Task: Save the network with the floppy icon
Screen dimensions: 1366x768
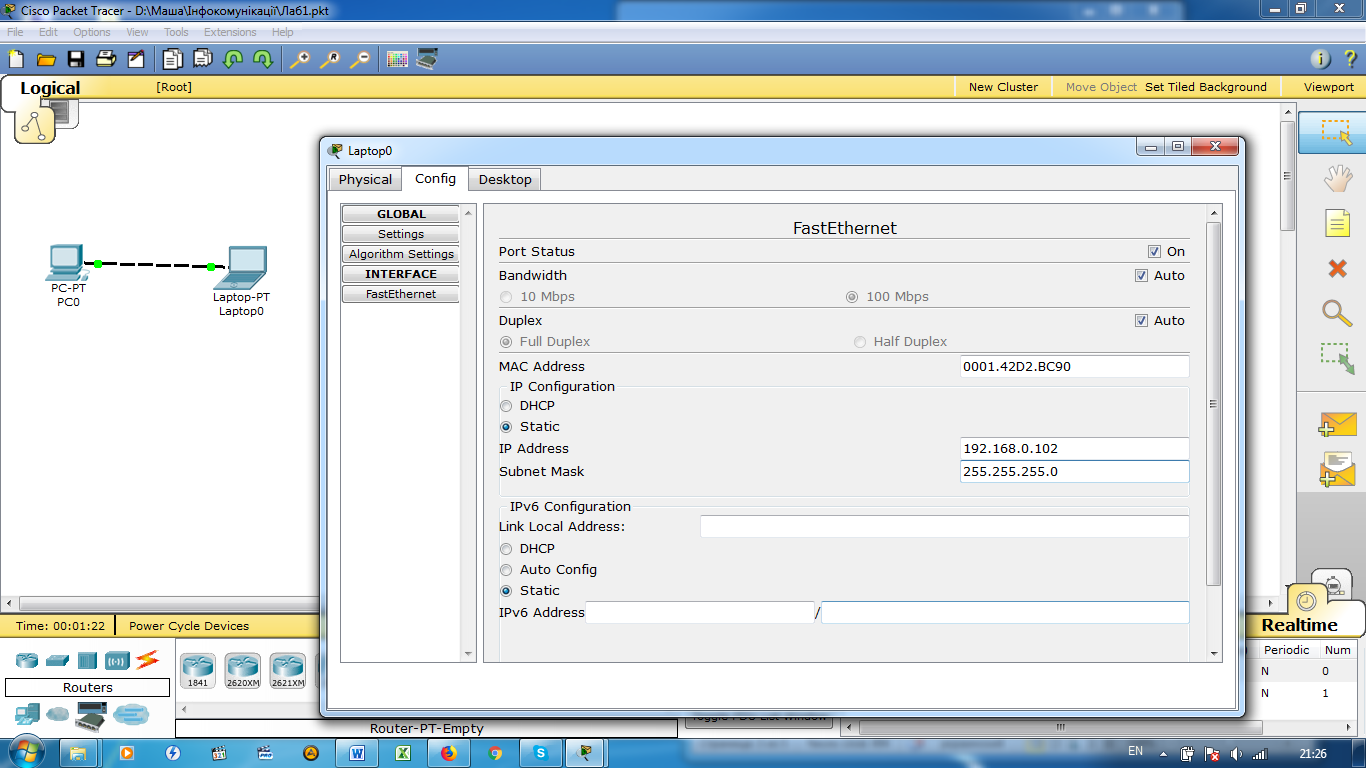Action: [x=76, y=59]
